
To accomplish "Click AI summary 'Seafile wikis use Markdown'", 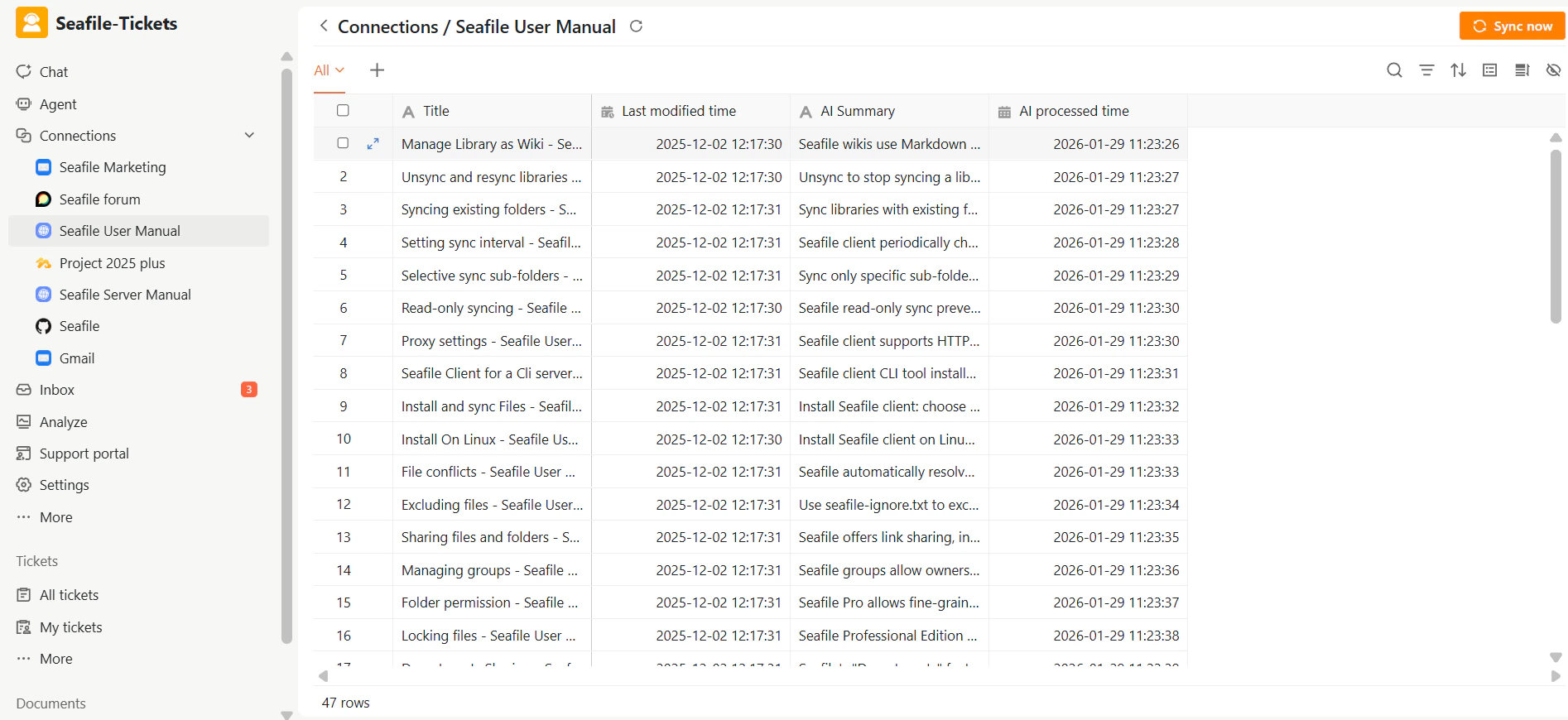I will coord(889,144).
